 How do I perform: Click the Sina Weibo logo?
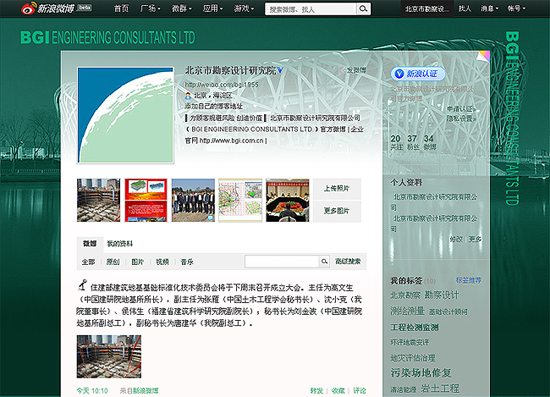click(x=48, y=8)
